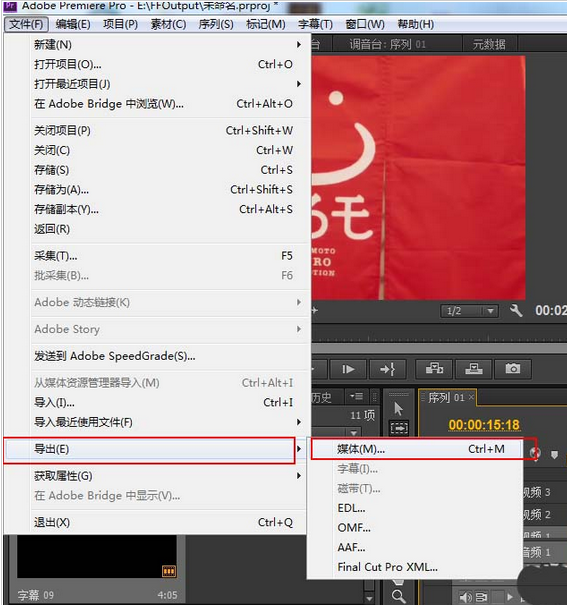Click the export frame camera icon
The width and height of the screenshot is (567, 605).
pos(513,369)
